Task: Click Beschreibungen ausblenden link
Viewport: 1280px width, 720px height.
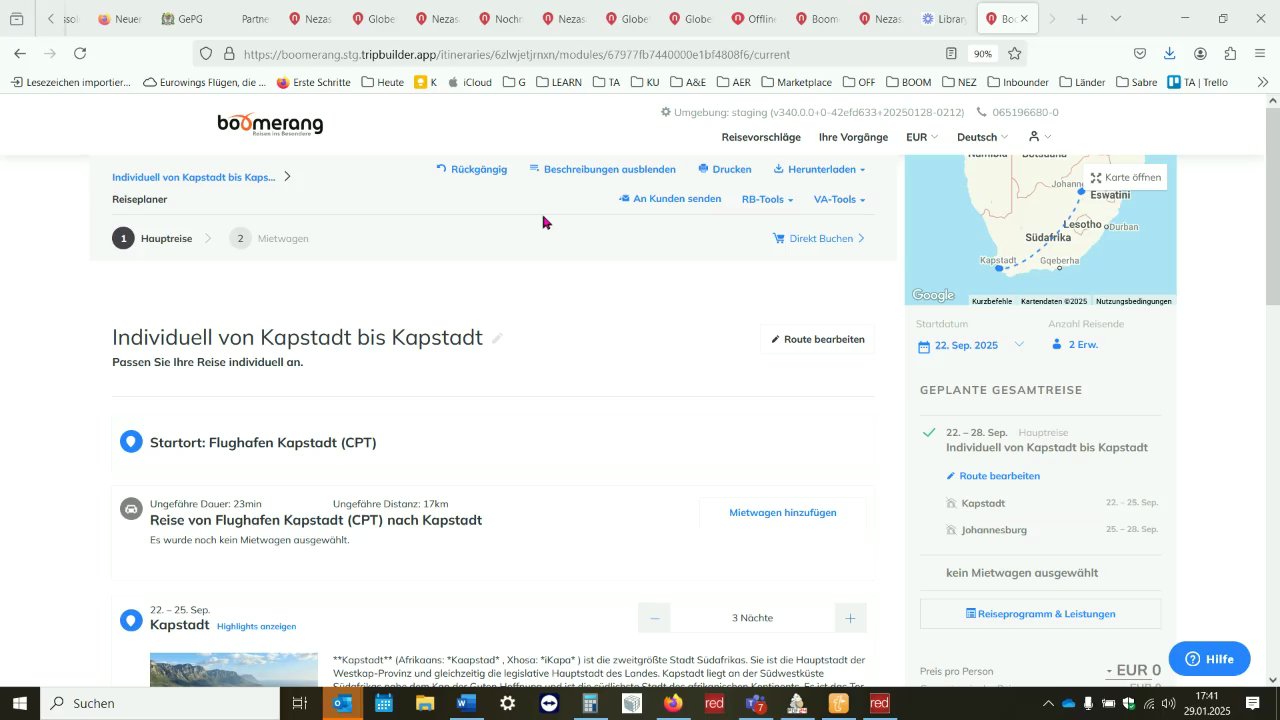Action: [x=602, y=169]
